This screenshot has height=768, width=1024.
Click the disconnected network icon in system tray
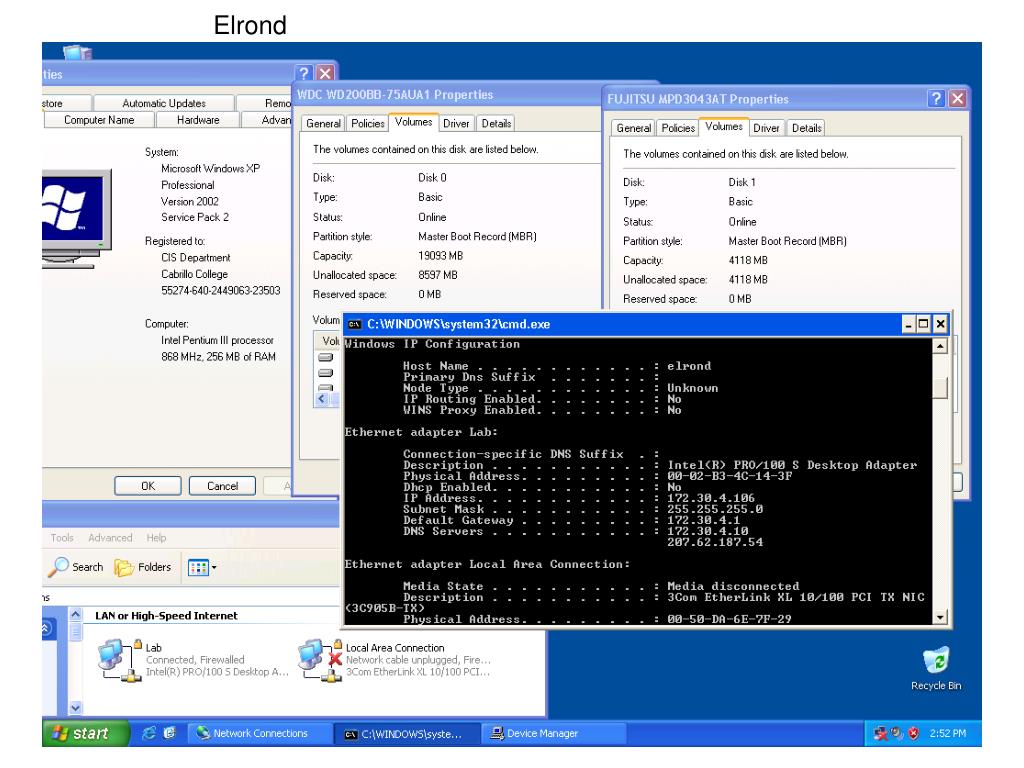click(x=881, y=733)
